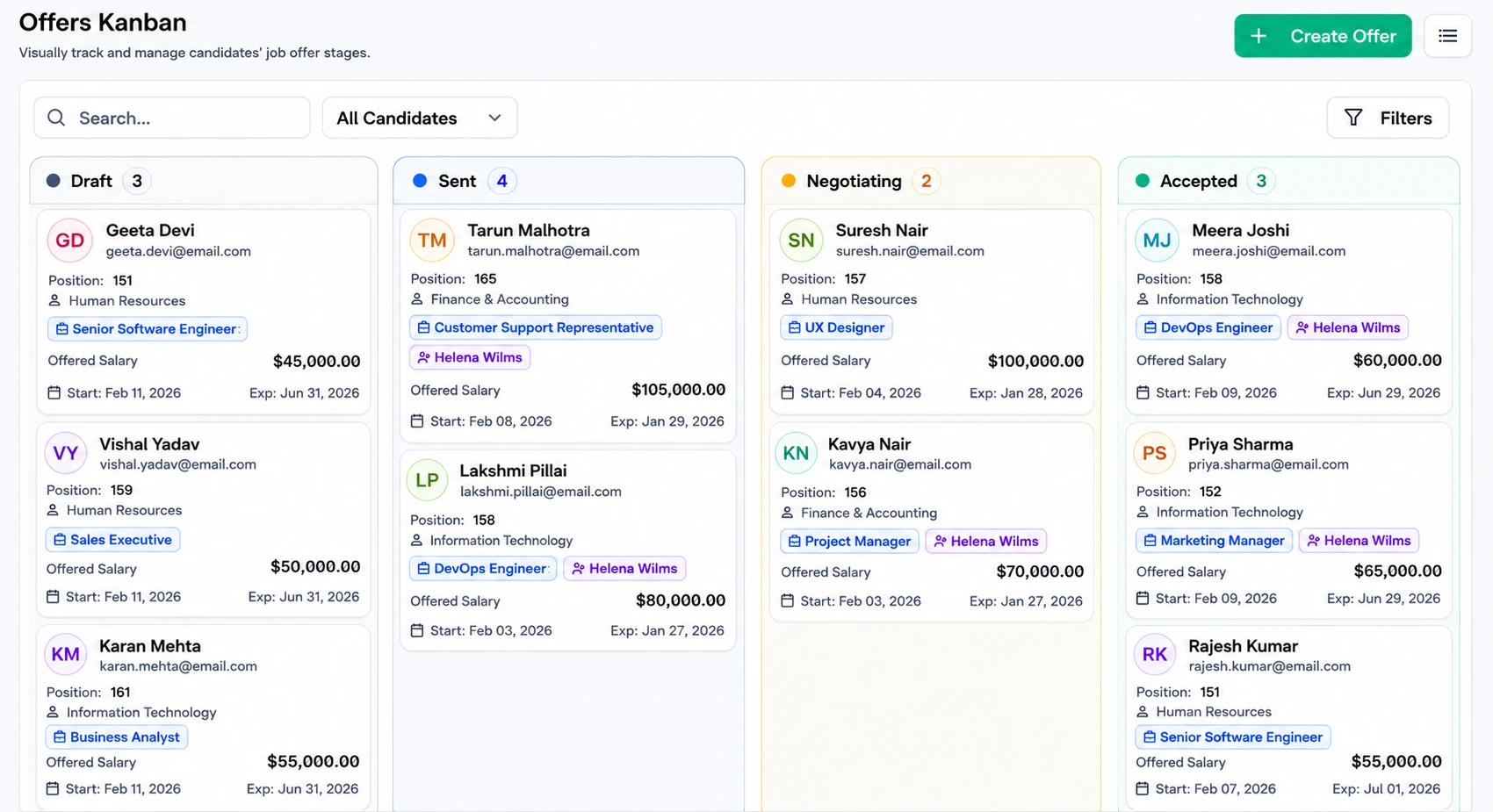
Task: Click the KM avatar of Karan Mehta
Action: 66,654
